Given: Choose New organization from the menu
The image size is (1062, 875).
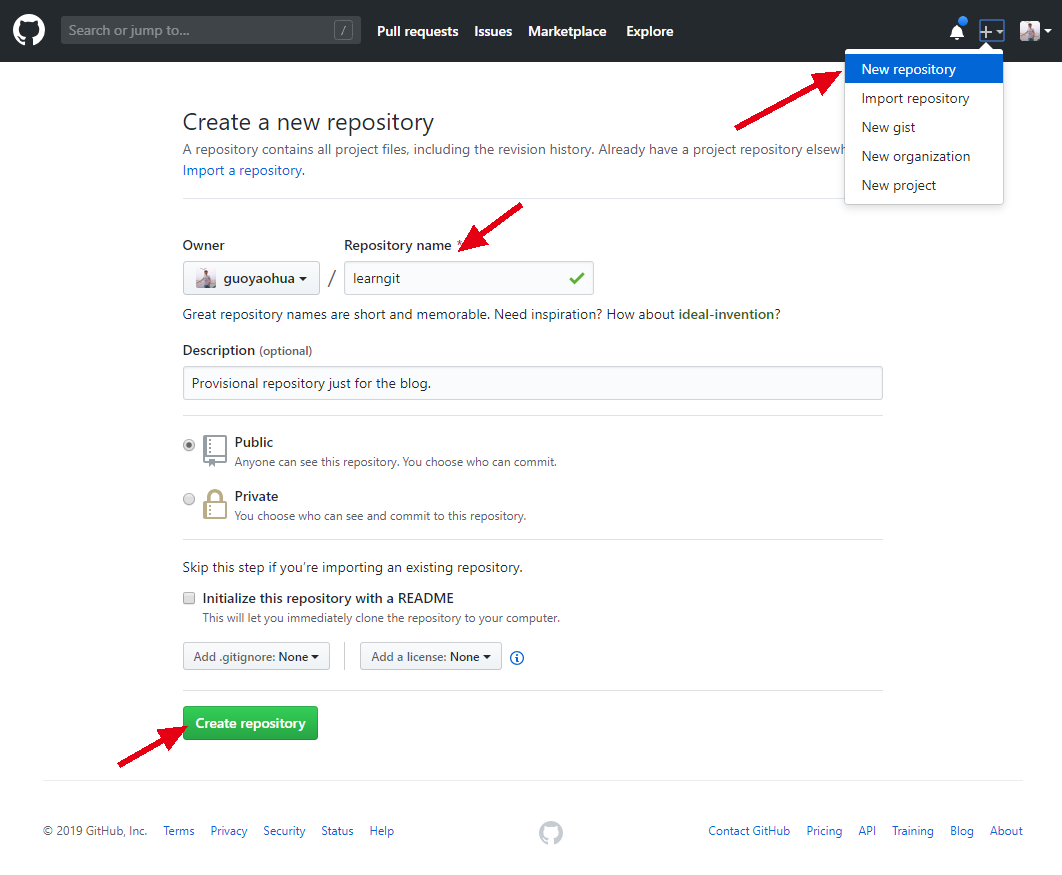Looking at the screenshot, I should pyautogui.click(x=915, y=156).
